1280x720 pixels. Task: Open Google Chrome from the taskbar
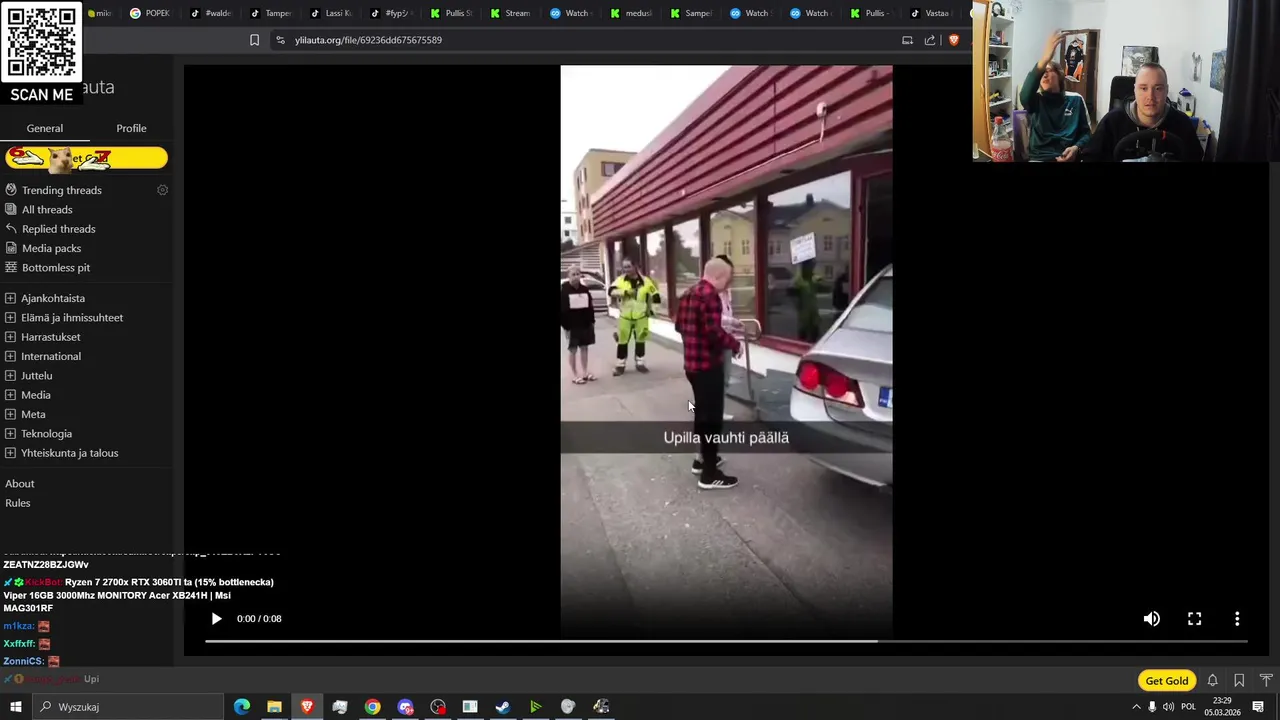point(372,707)
